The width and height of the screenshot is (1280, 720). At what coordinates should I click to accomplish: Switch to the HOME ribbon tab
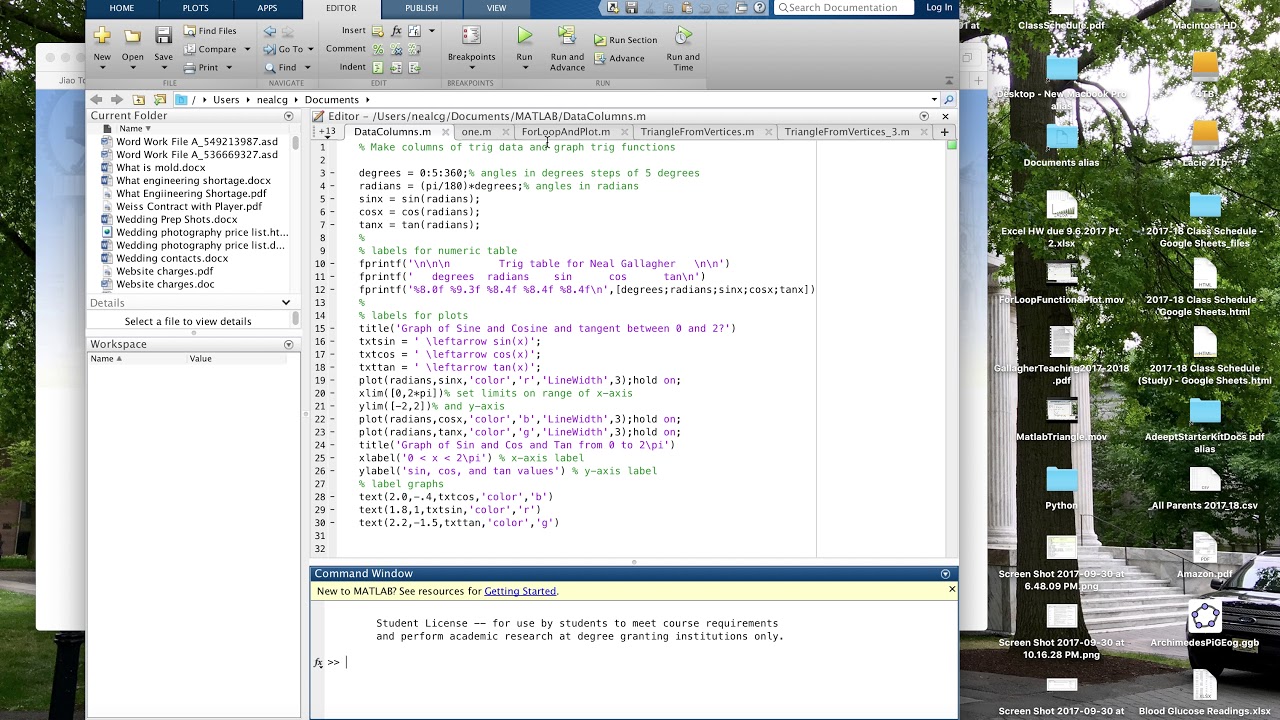[x=122, y=8]
